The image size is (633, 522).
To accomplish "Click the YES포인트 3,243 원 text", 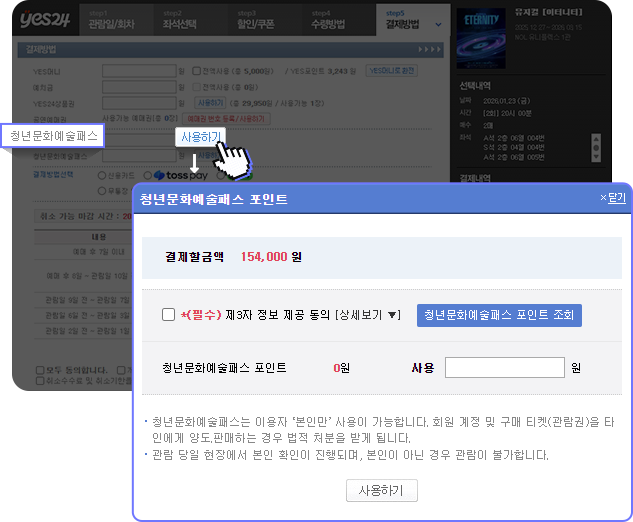I will click(323, 71).
